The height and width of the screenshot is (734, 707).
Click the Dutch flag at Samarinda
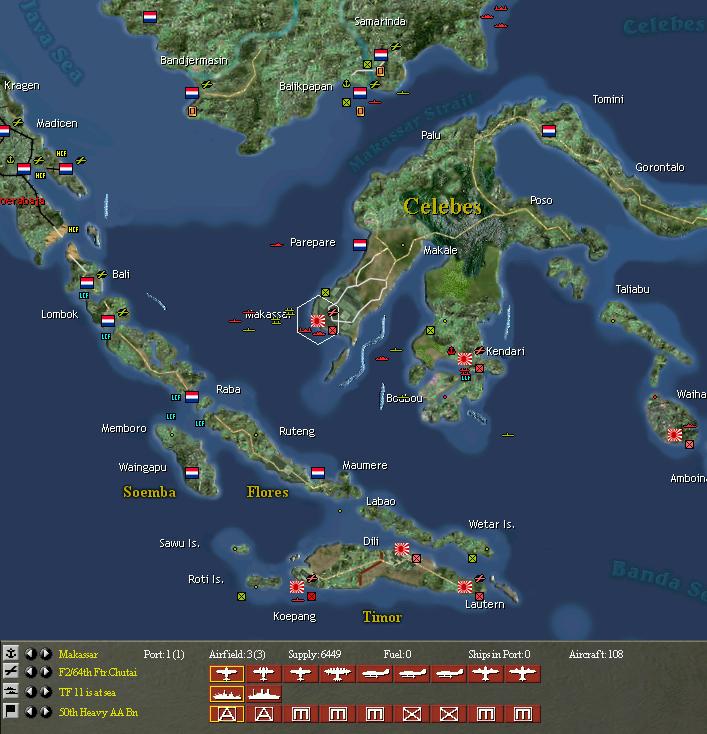(x=381, y=55)
